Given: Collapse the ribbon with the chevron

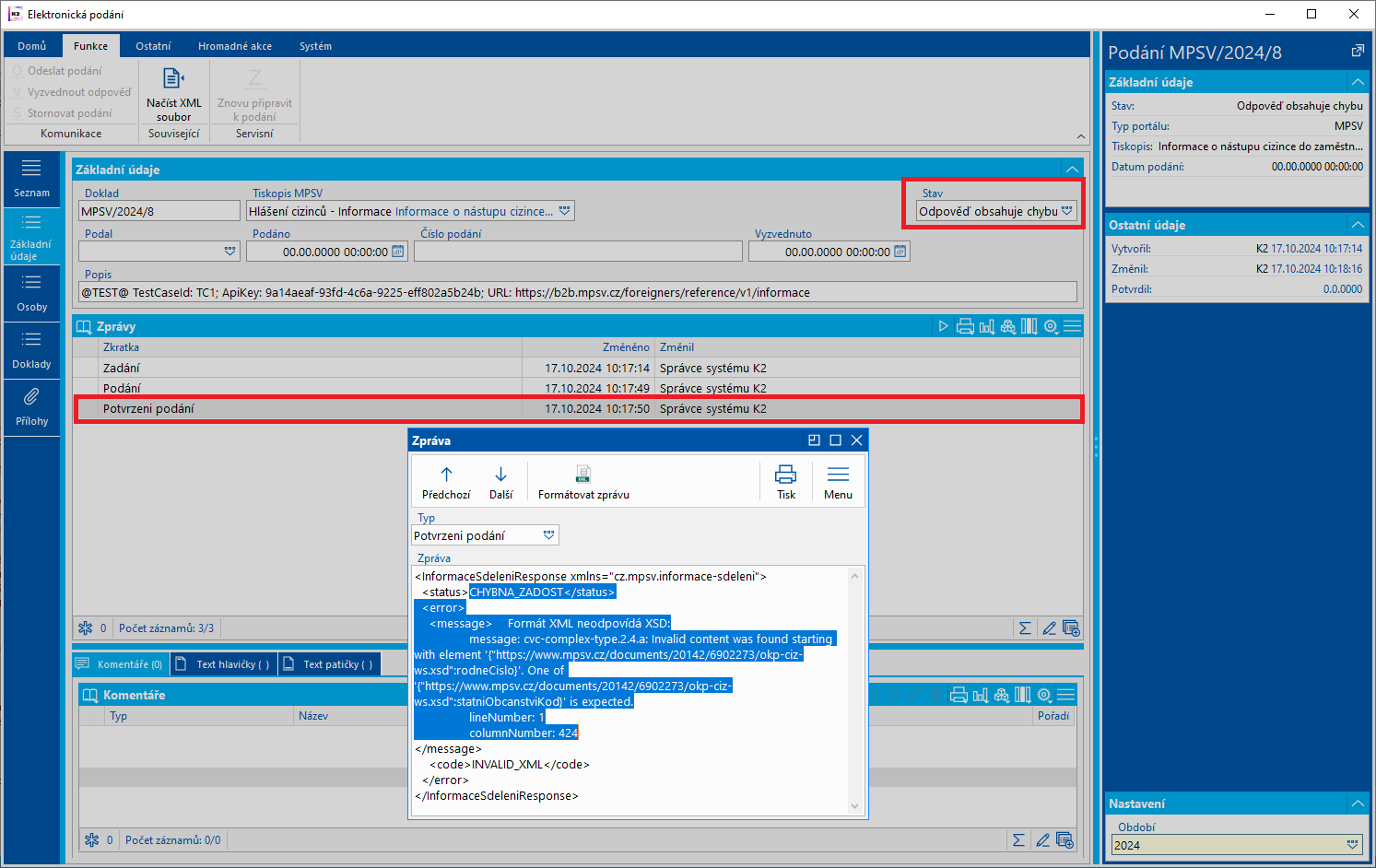Looking at the screenshot, I should coord(1081,136).
